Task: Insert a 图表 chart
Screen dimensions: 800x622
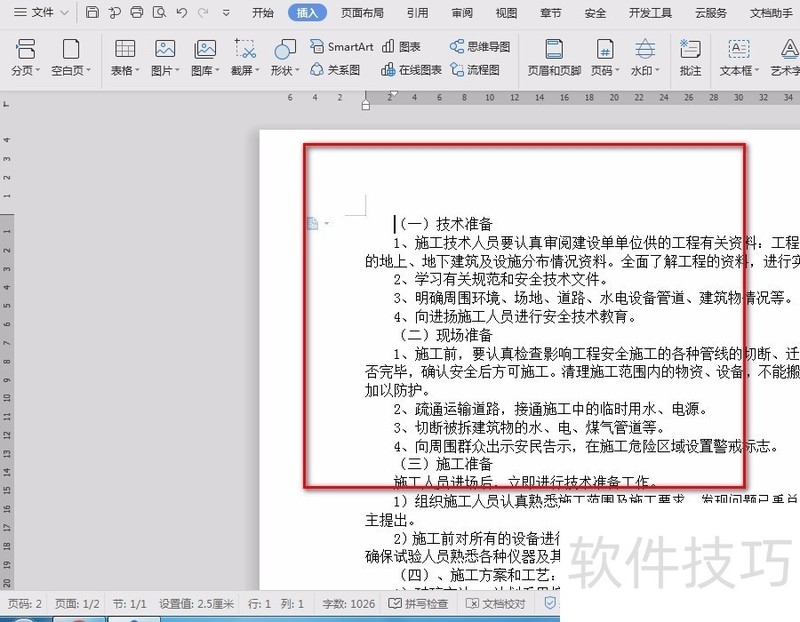Action: pos(401,47)
